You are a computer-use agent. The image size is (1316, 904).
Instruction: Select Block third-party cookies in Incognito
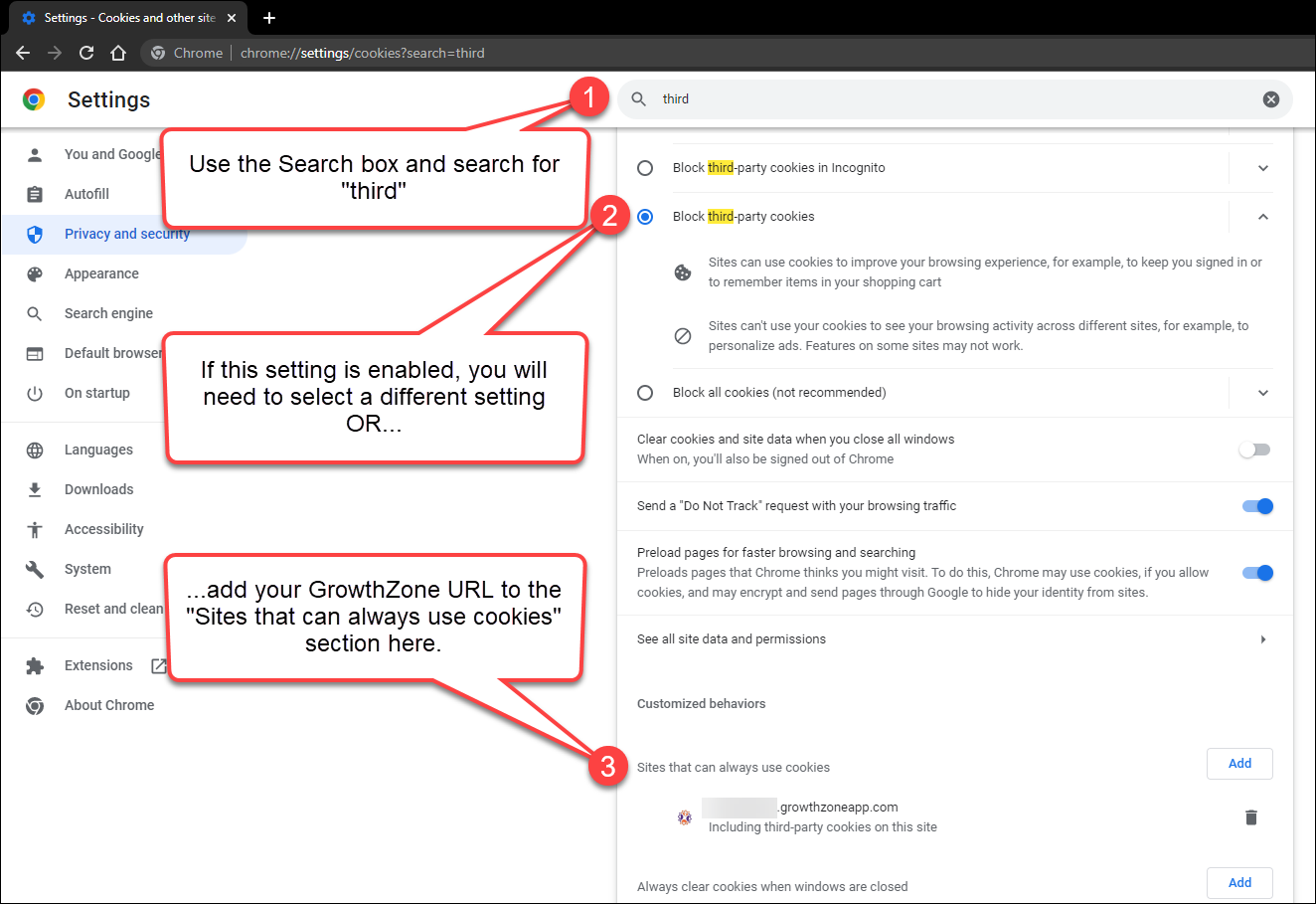[645, 168]
